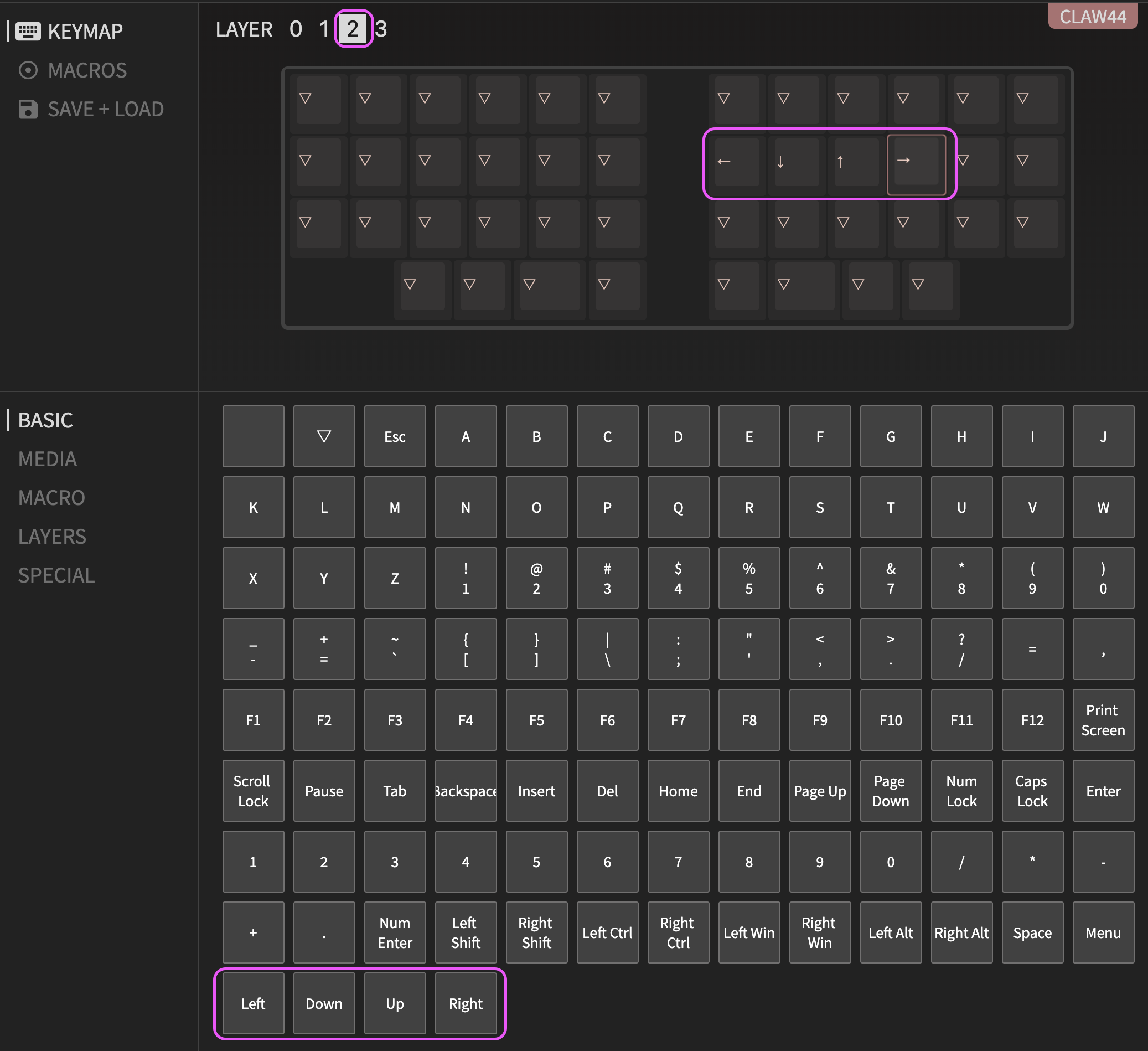1148x1051 pixels.
Task: Select the down arrow key on keyboard layout
Action: (796, 162)
